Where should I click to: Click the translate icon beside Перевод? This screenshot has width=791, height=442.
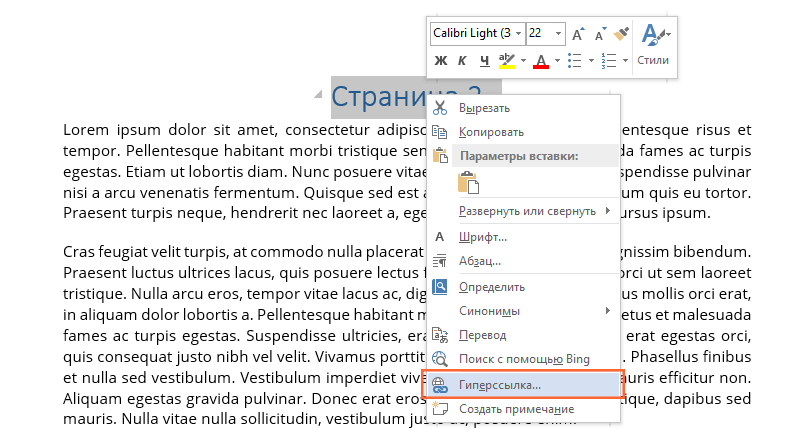coord(440,335)
